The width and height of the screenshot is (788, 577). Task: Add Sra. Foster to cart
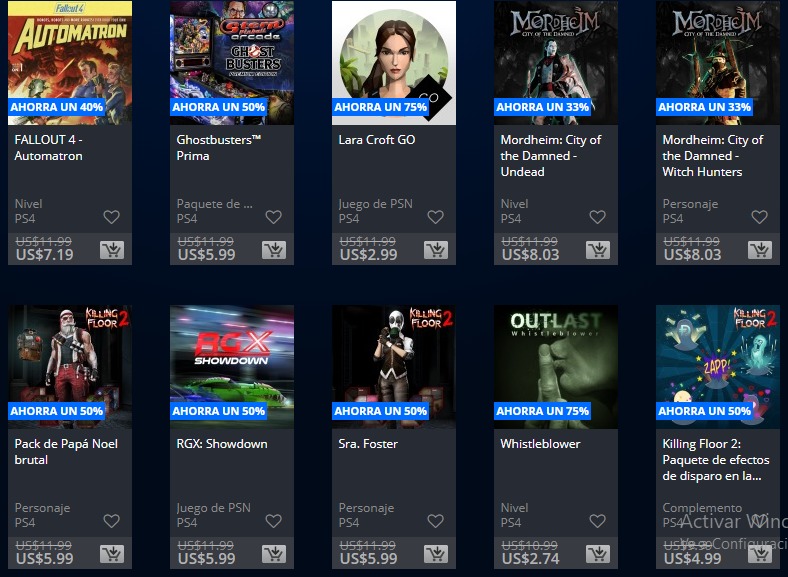pos(436,554)
